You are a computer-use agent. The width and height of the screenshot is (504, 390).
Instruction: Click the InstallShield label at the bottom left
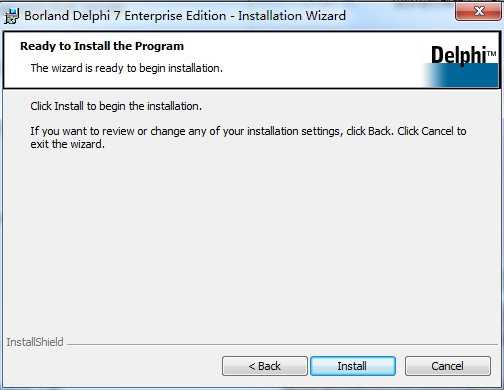point(35,342)
